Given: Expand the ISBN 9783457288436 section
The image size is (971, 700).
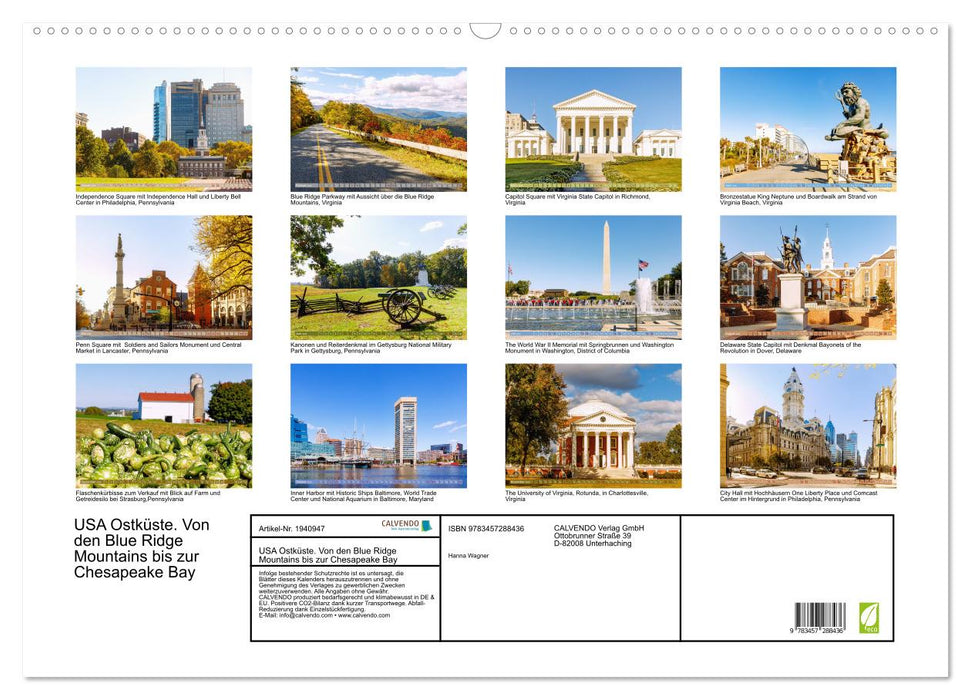Looking at the screenshot, I should pyautogui.click(x=487, y=528).
